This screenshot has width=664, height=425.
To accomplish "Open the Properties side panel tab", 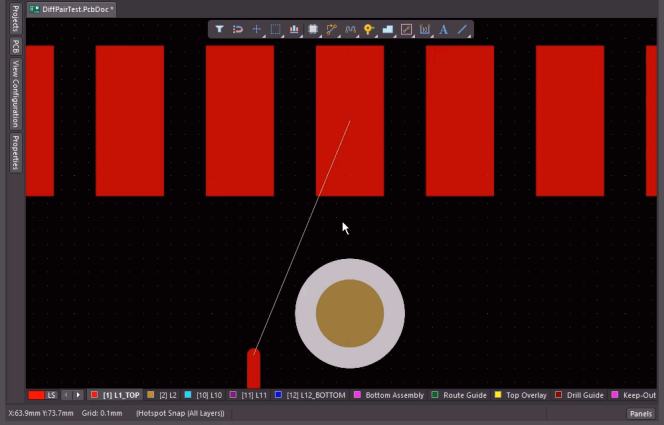I will pyautogui.click(x=15, y=152).
